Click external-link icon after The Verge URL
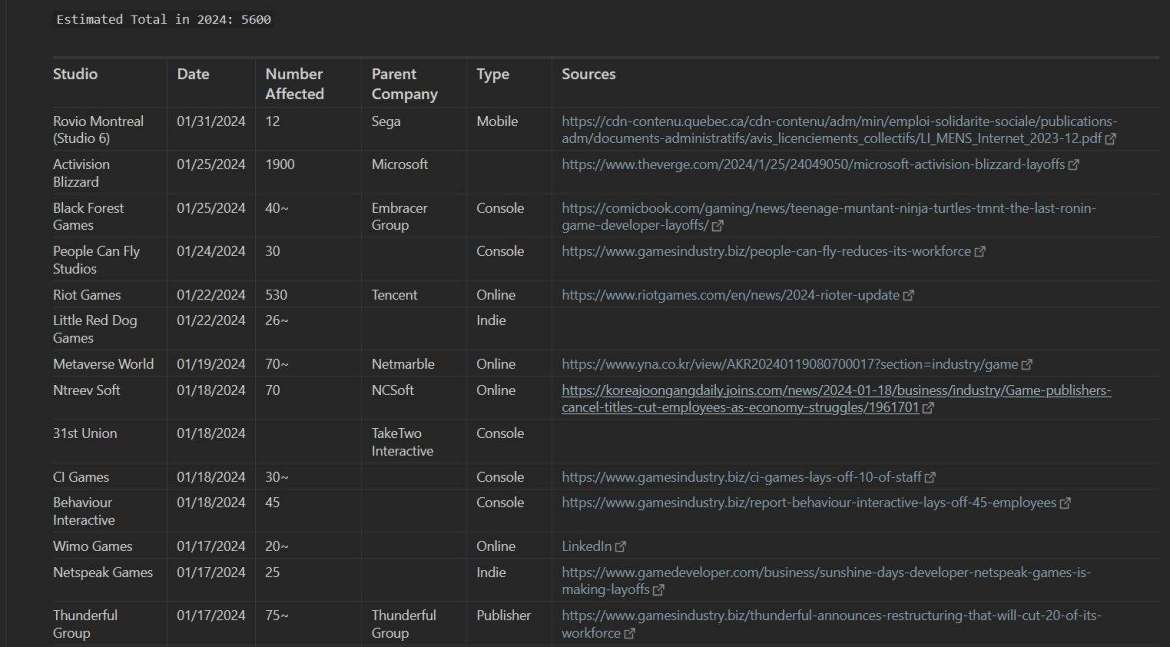 pos(1074,165)
